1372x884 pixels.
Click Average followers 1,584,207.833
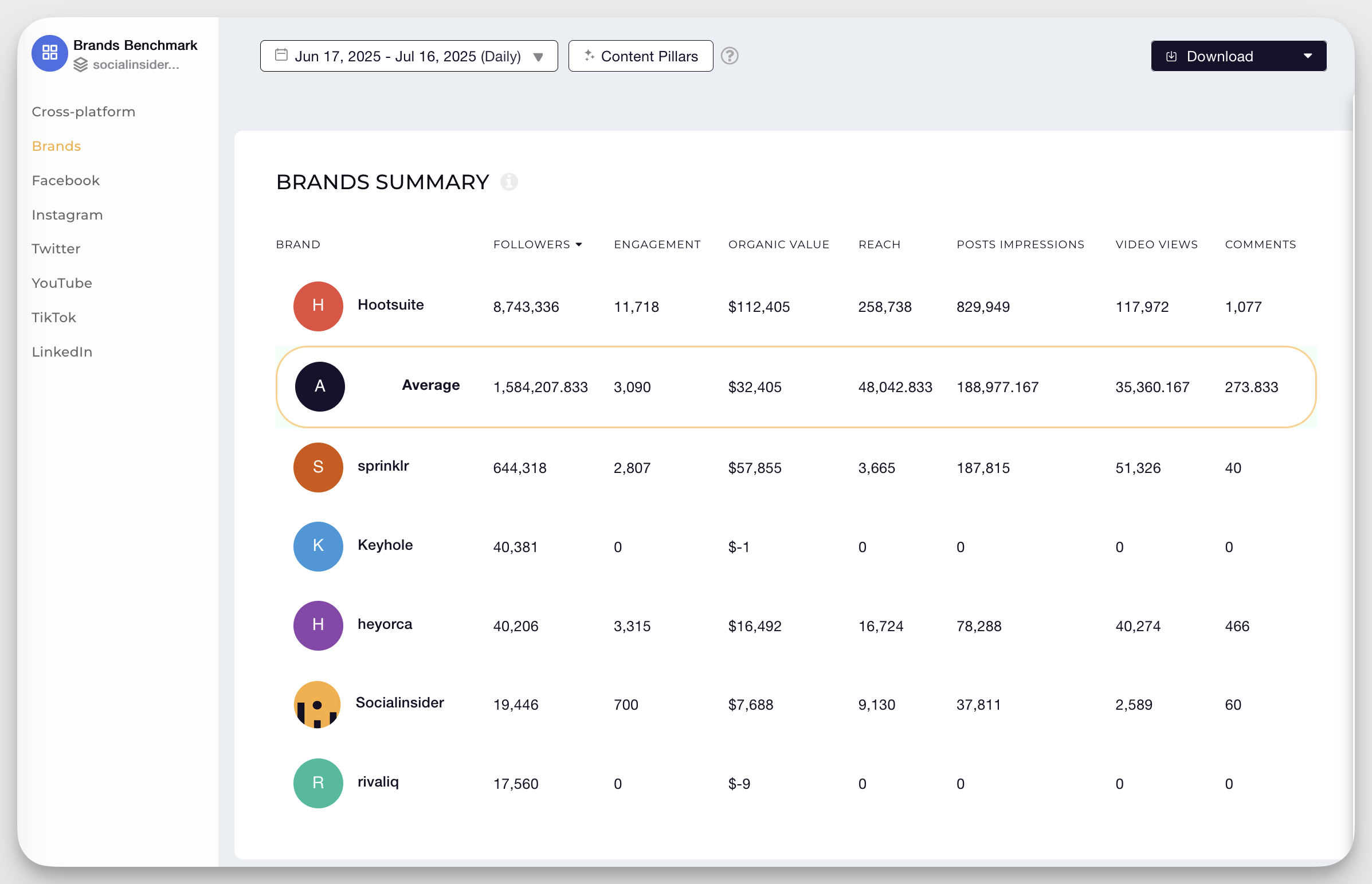[x=540, y=387]
